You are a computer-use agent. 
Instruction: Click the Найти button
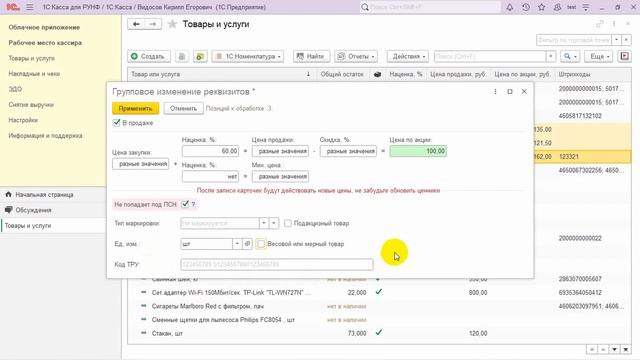pyautogui.click(x=311, y=56)
